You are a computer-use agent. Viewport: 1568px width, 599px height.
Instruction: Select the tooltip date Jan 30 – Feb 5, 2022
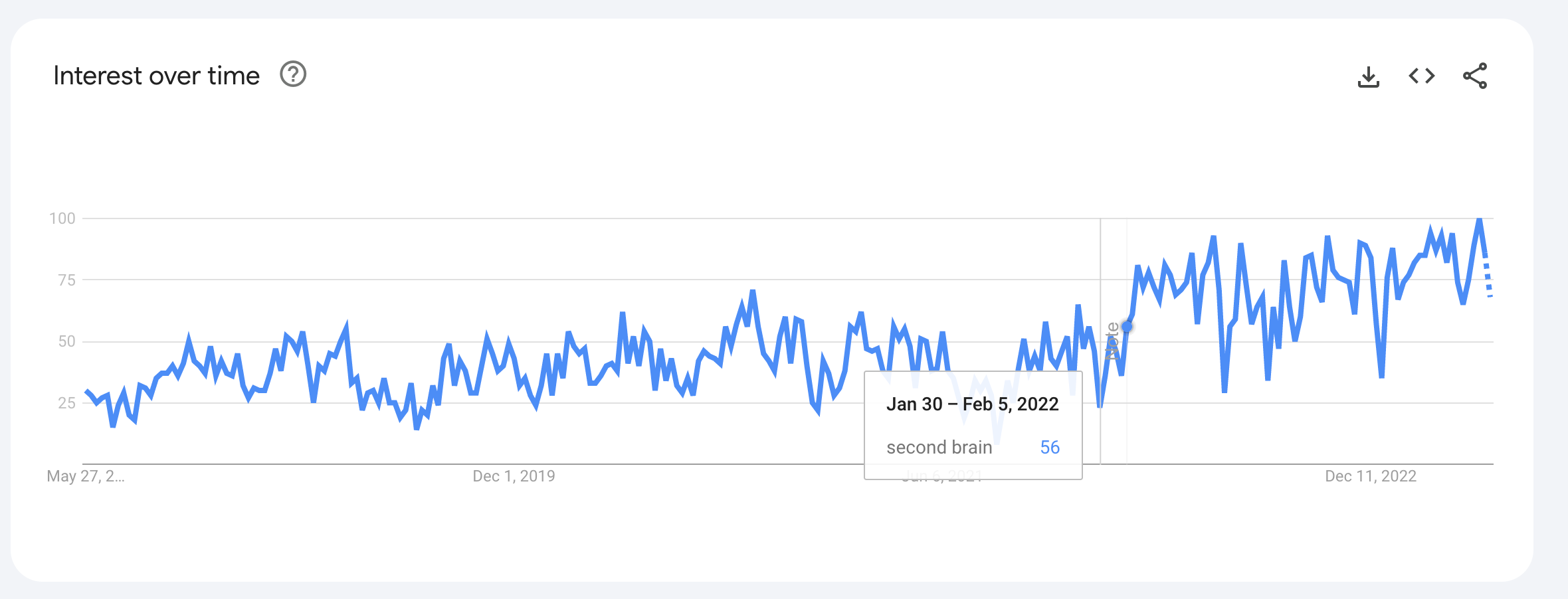tap(972, 404)
